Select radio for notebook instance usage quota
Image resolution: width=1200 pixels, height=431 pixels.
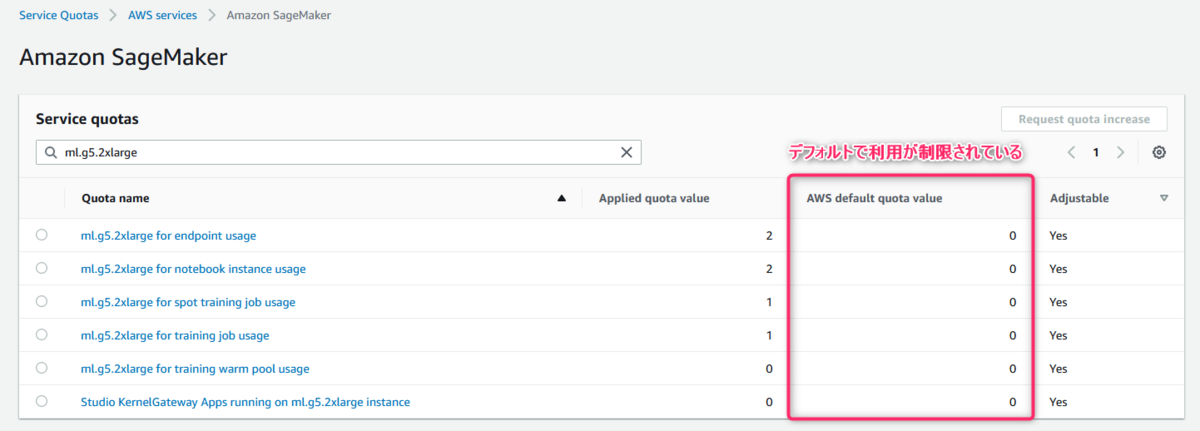pyautogui.click(x=41, y=268)
